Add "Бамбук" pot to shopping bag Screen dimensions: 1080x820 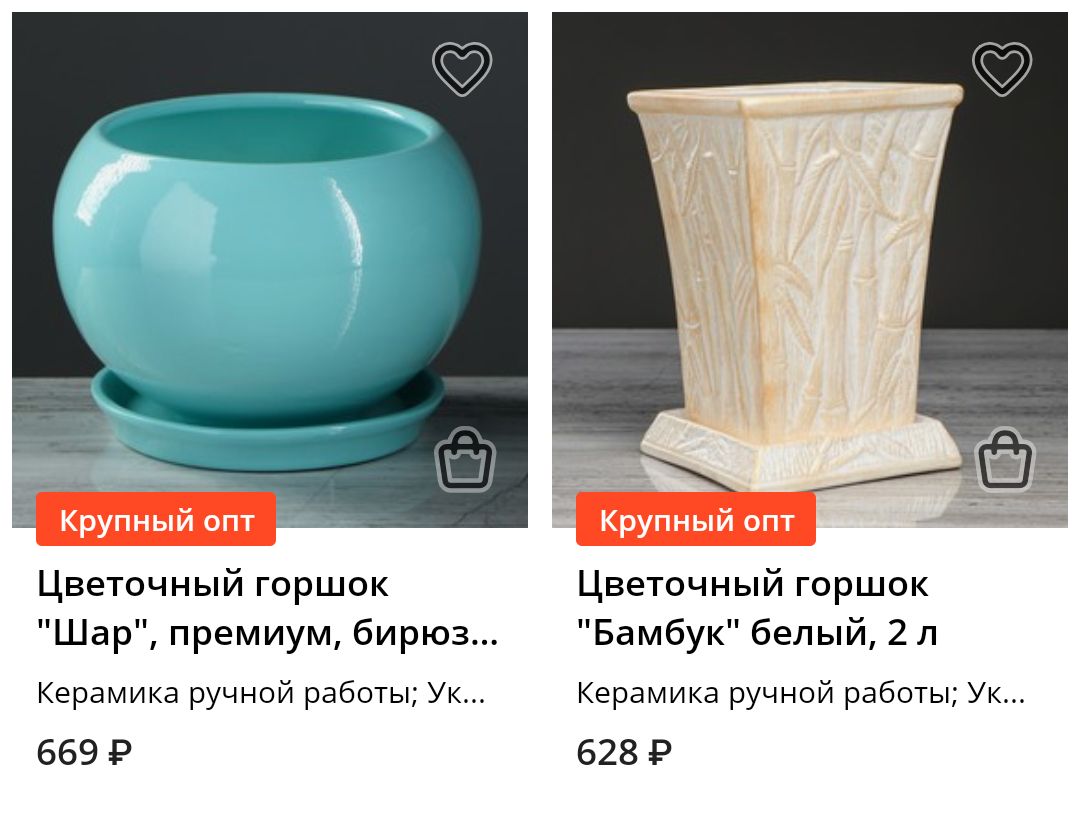1006,460
